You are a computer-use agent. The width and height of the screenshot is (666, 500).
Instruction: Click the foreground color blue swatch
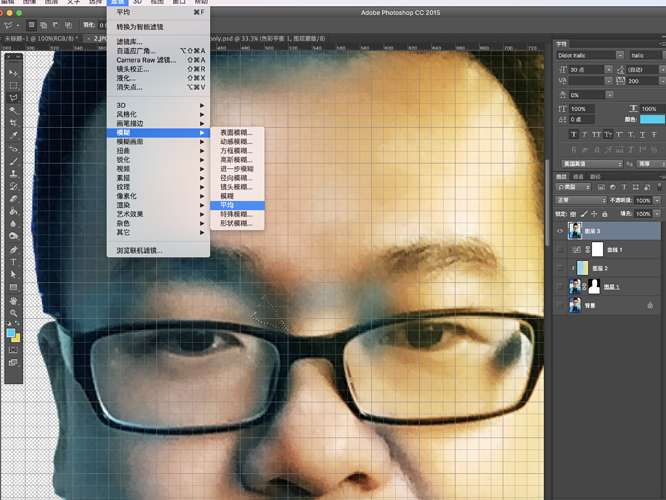pyautogui.click(x=11, y=333)
